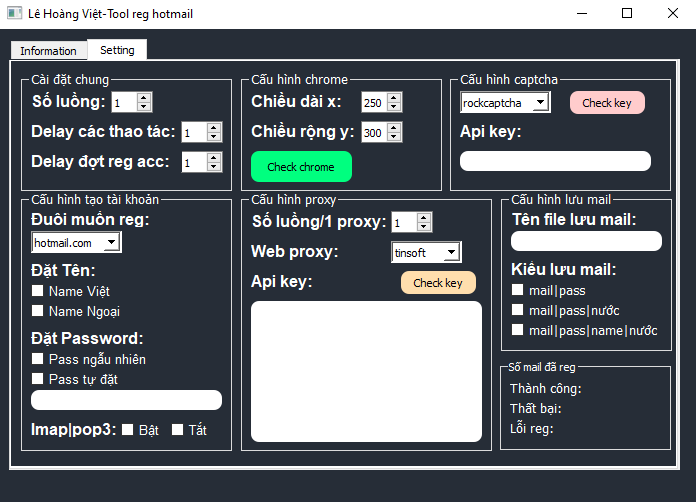The height and width of the screenshot is (502, 696).
Task: Increase Delay đợt reg acc value
Action: 214,157
